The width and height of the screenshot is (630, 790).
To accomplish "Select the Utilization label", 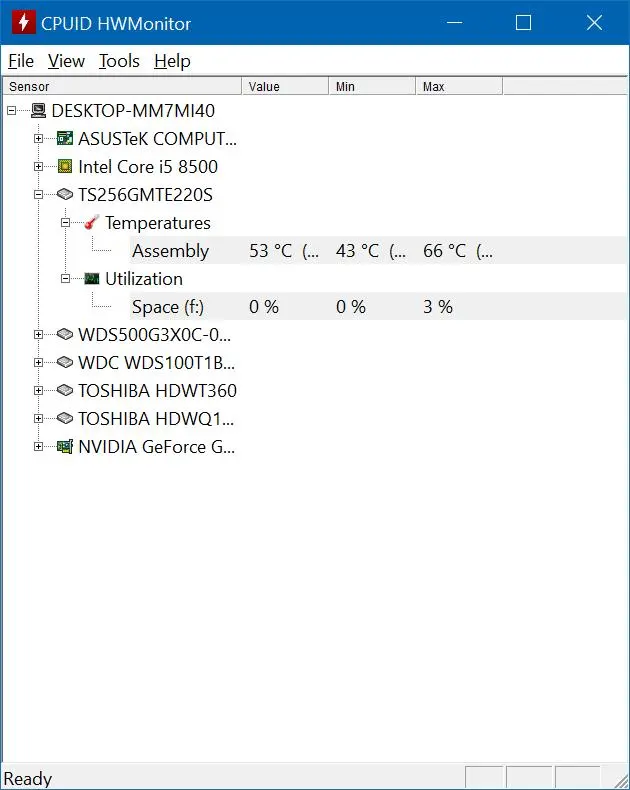I will click(x=144, y=279).
